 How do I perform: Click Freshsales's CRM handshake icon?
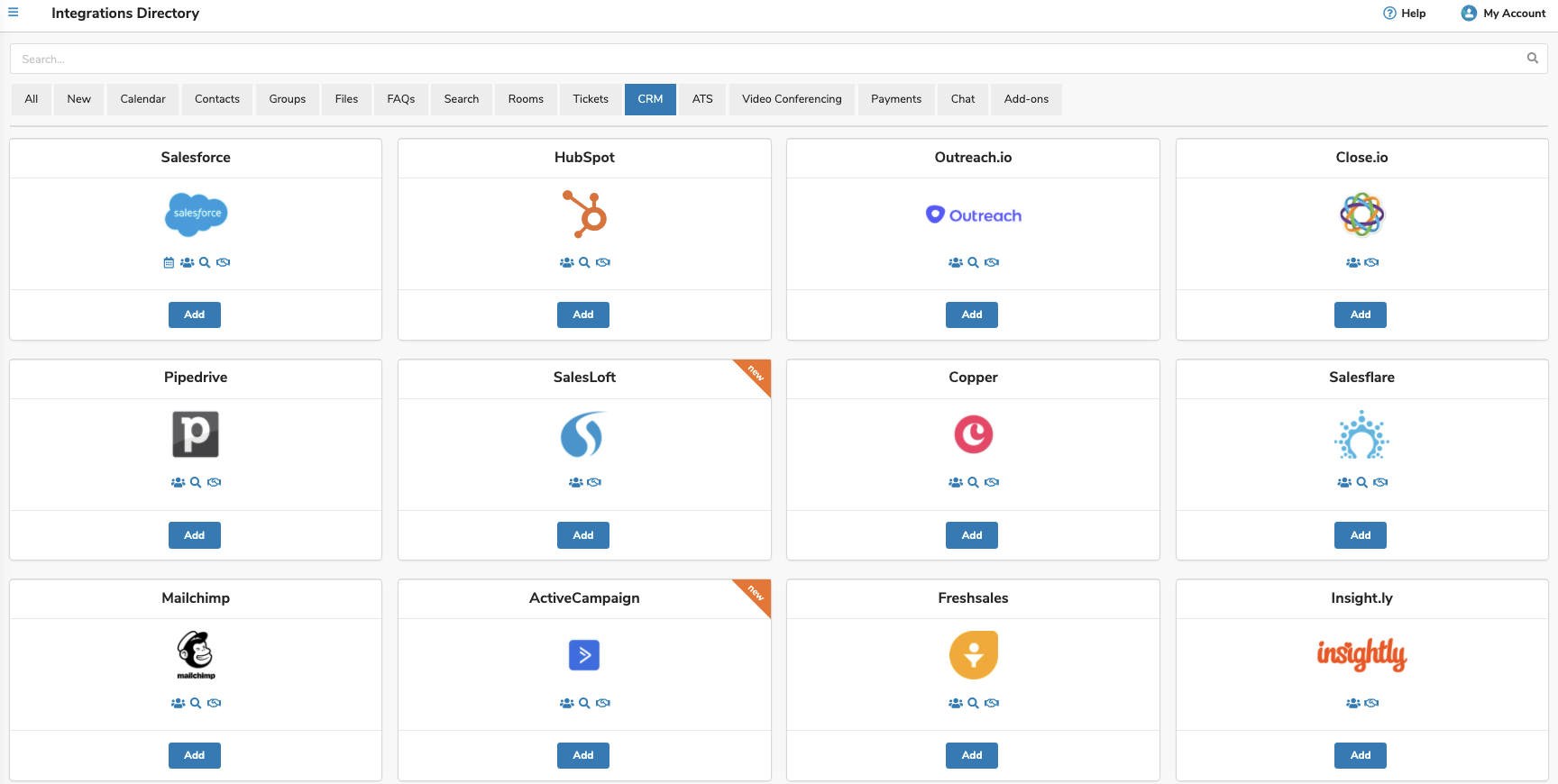(x=992, y=703)
